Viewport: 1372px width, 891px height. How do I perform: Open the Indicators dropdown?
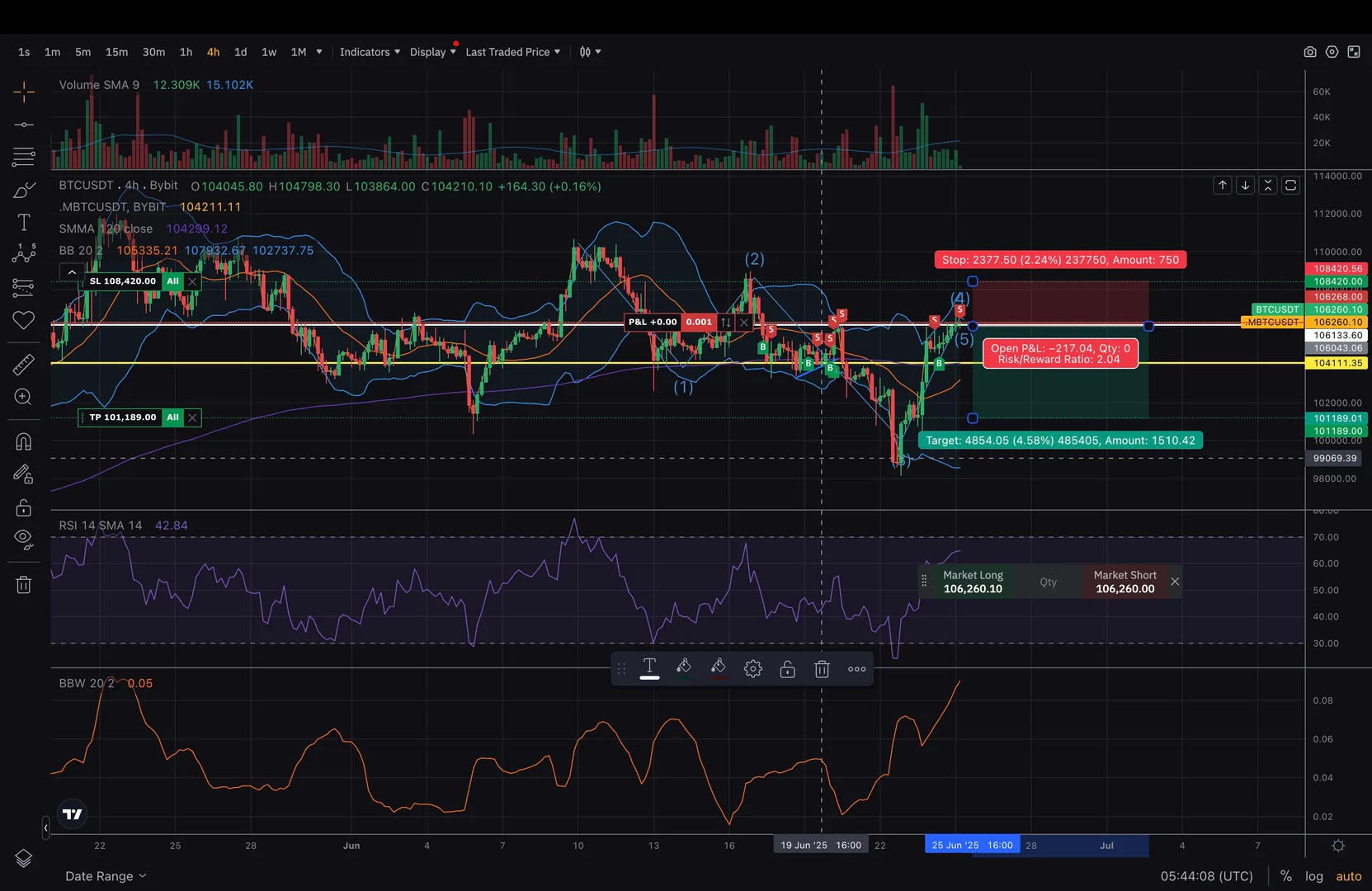(370, 52)
